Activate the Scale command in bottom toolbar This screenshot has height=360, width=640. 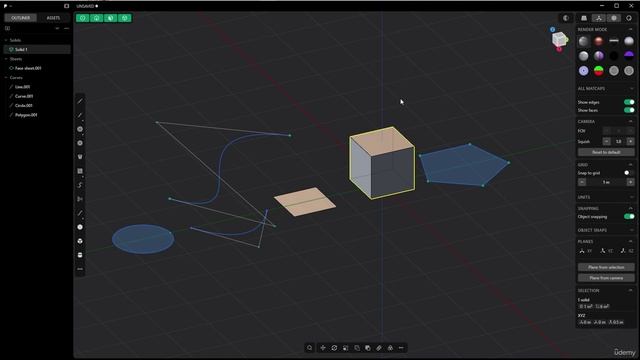pyautogui.click(x=346, y=348)
